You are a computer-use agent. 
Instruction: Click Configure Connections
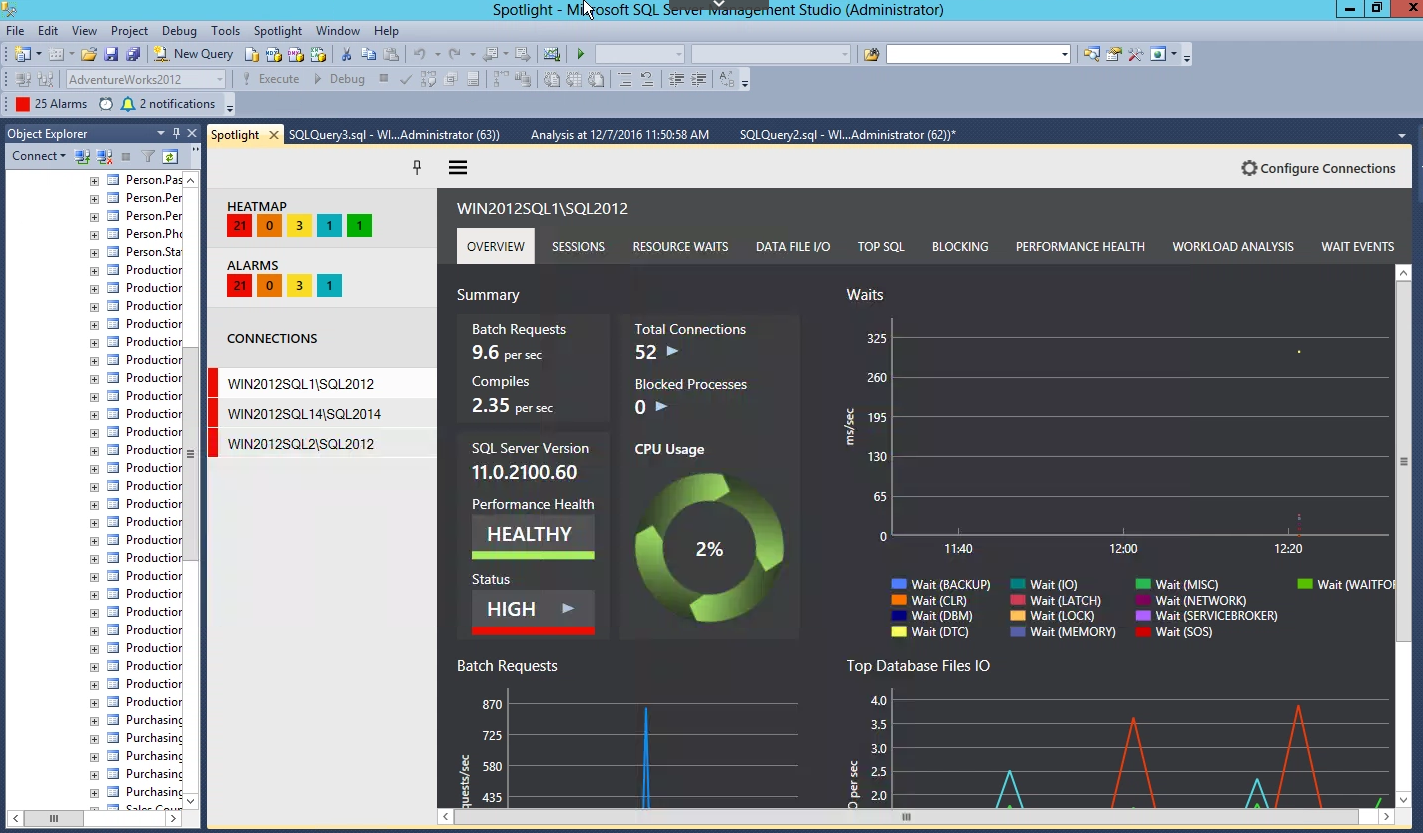[x=1318, y=168]
